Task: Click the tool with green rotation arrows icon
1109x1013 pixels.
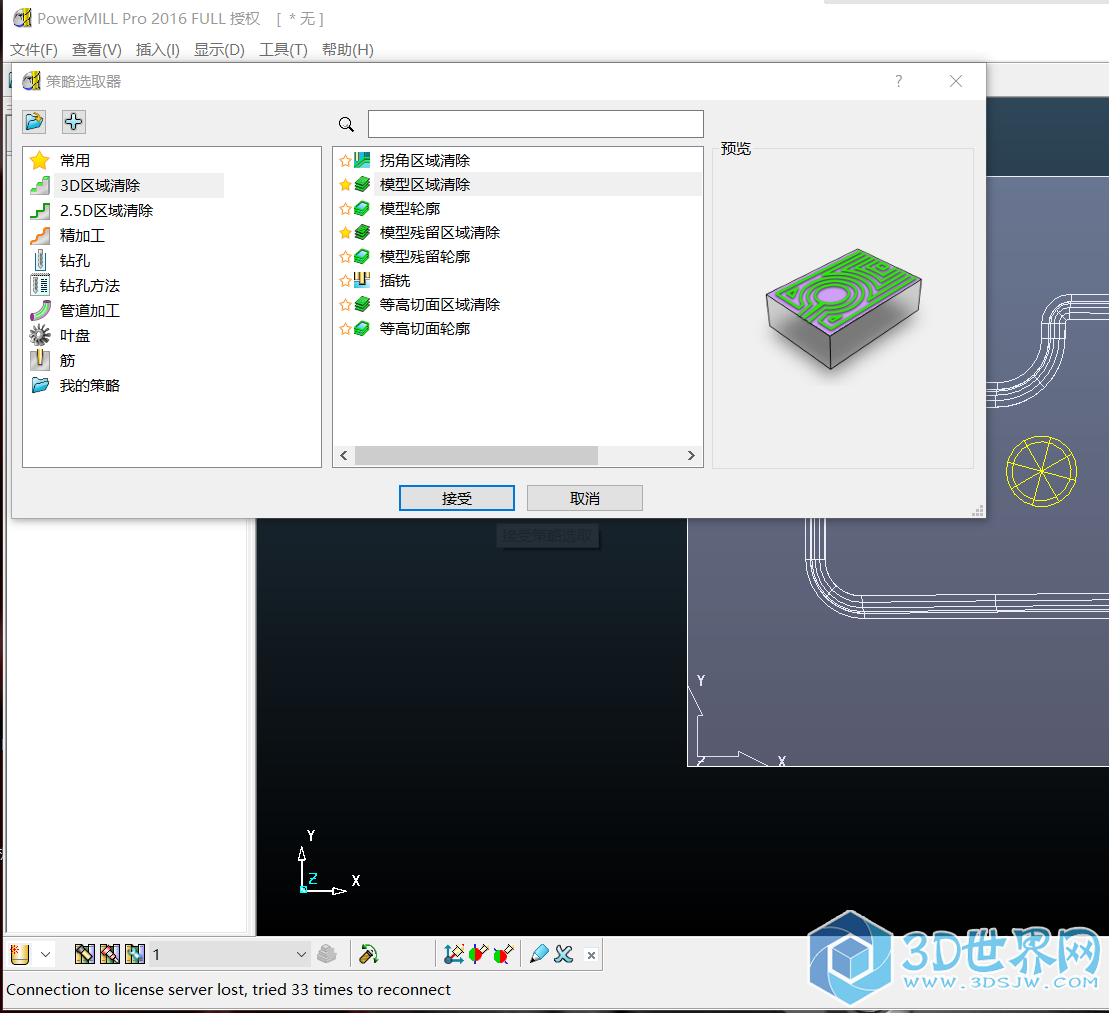Action: (368, 954)
